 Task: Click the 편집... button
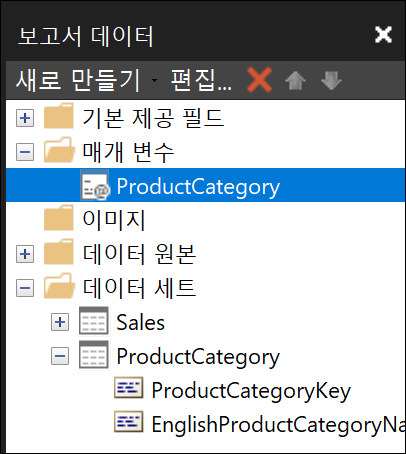pyautogui.click(x=201, y=80)
